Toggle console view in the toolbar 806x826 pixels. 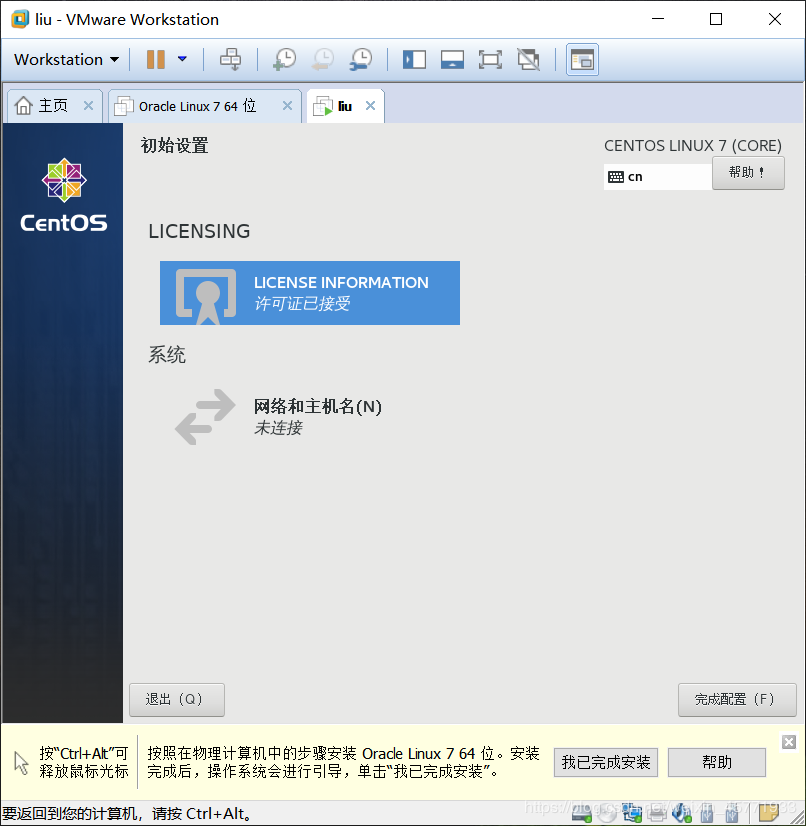point(581,59)
